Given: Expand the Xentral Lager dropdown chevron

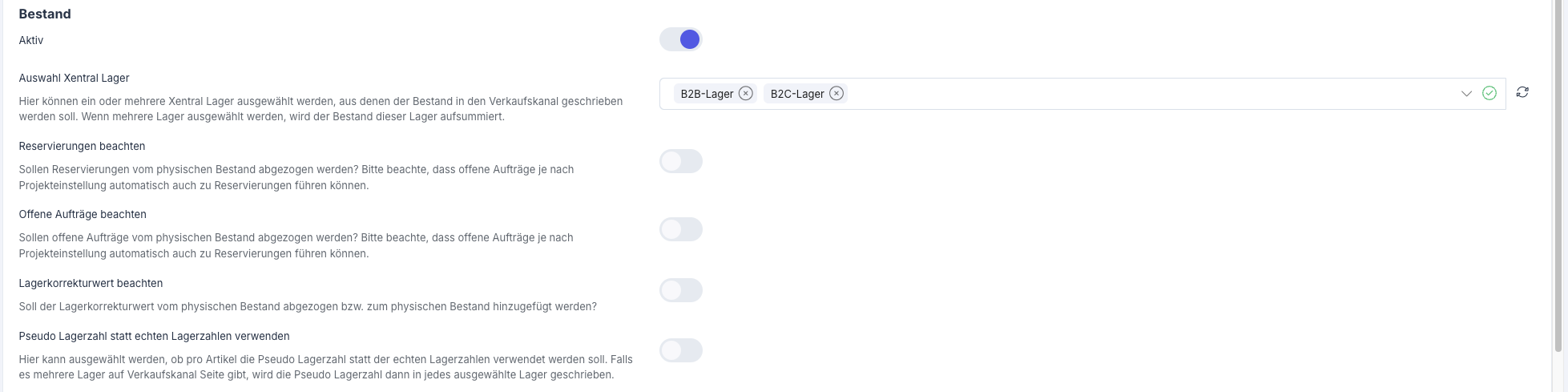Looking at the screenshot, I should pos(1466,94).
